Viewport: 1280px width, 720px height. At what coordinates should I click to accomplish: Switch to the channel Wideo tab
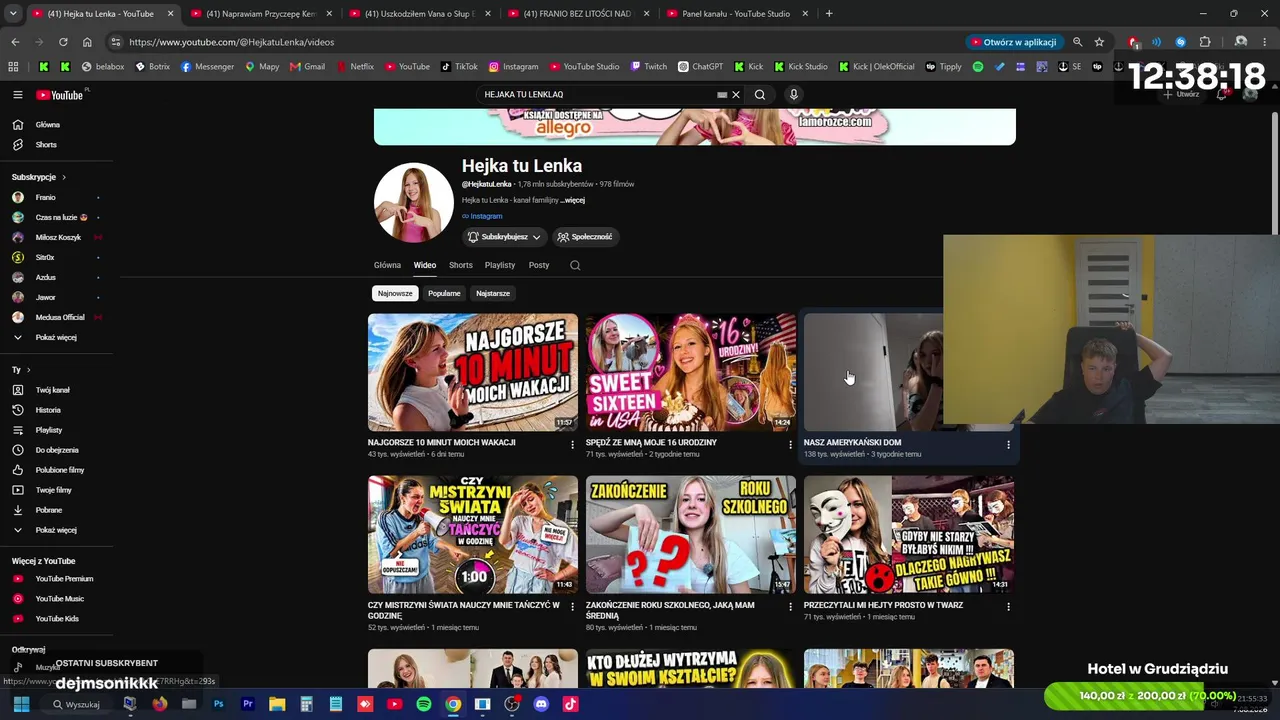click(425, 265)
